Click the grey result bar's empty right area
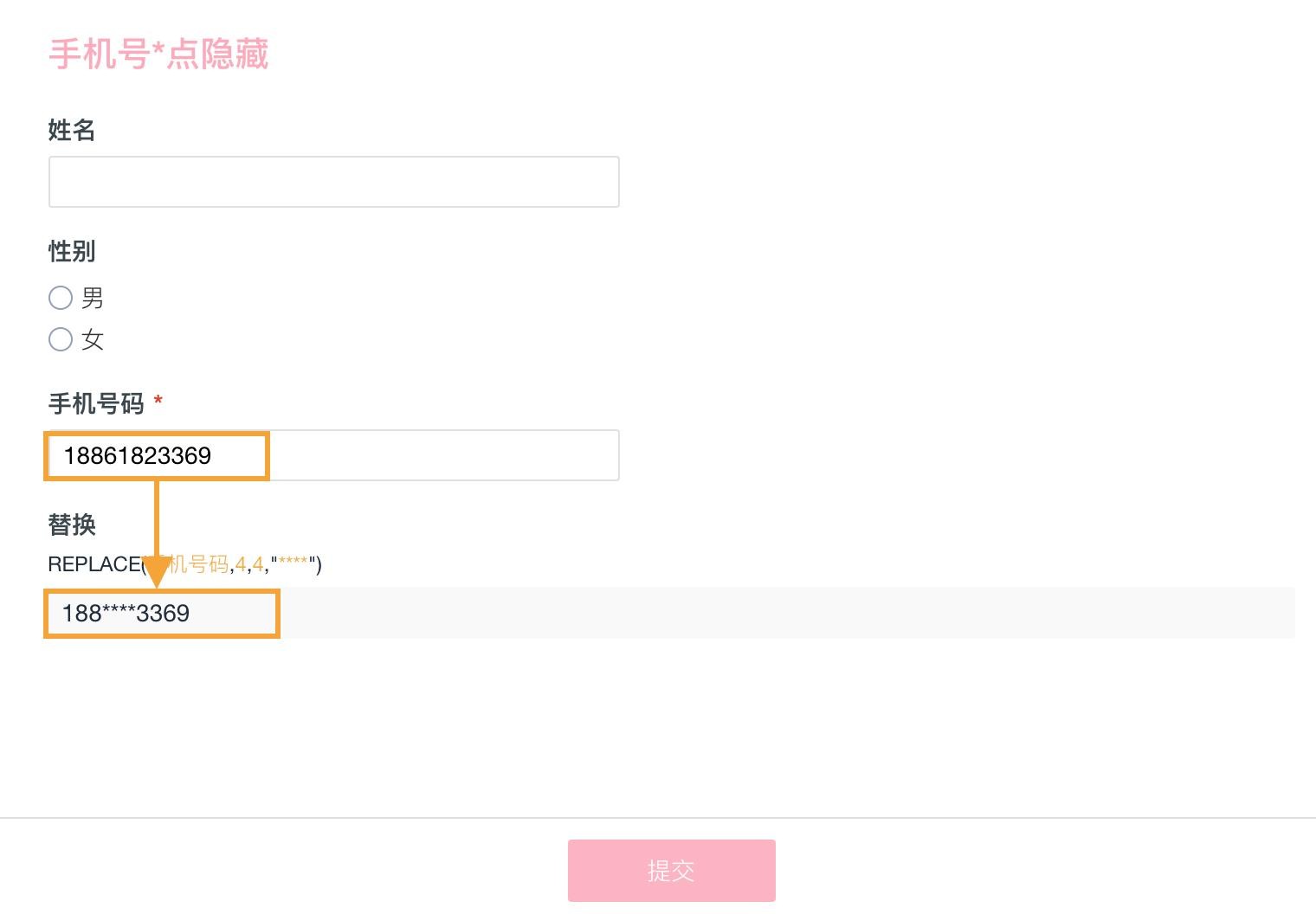Screen dimensions: 1316x914 (x=779, y=614)
